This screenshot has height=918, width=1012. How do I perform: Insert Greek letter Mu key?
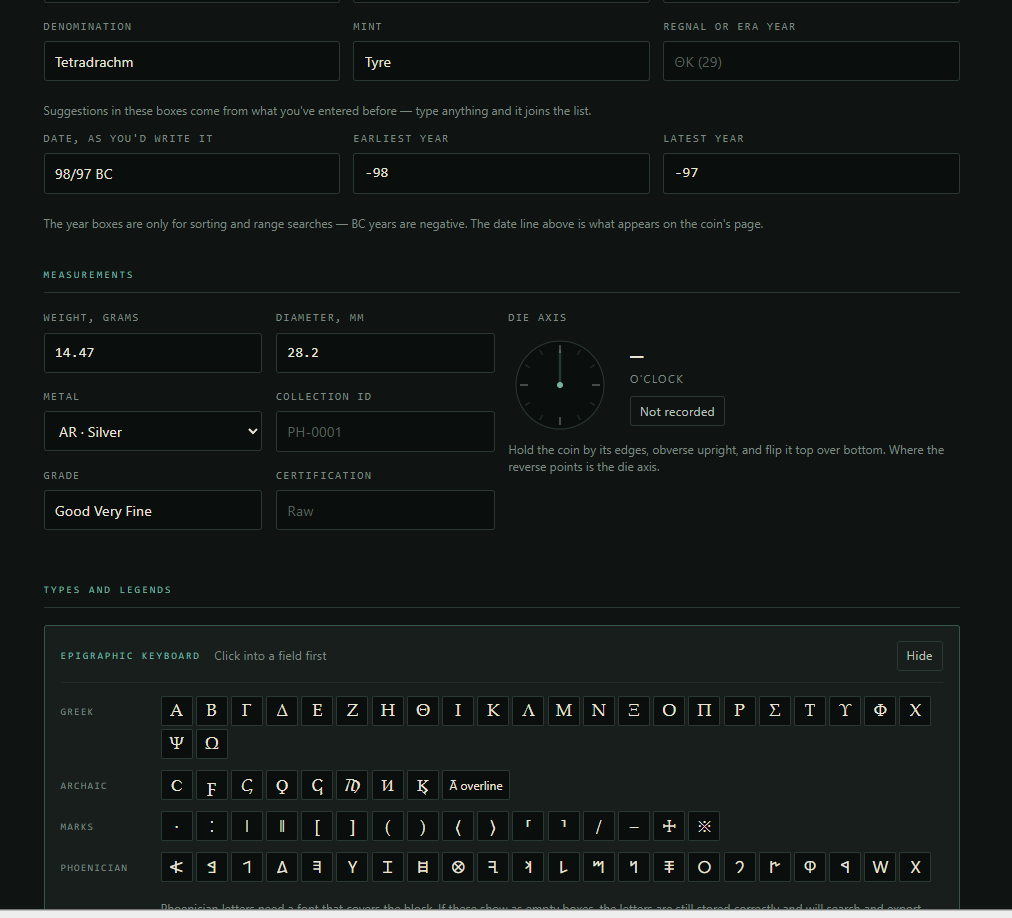point(563,711)
